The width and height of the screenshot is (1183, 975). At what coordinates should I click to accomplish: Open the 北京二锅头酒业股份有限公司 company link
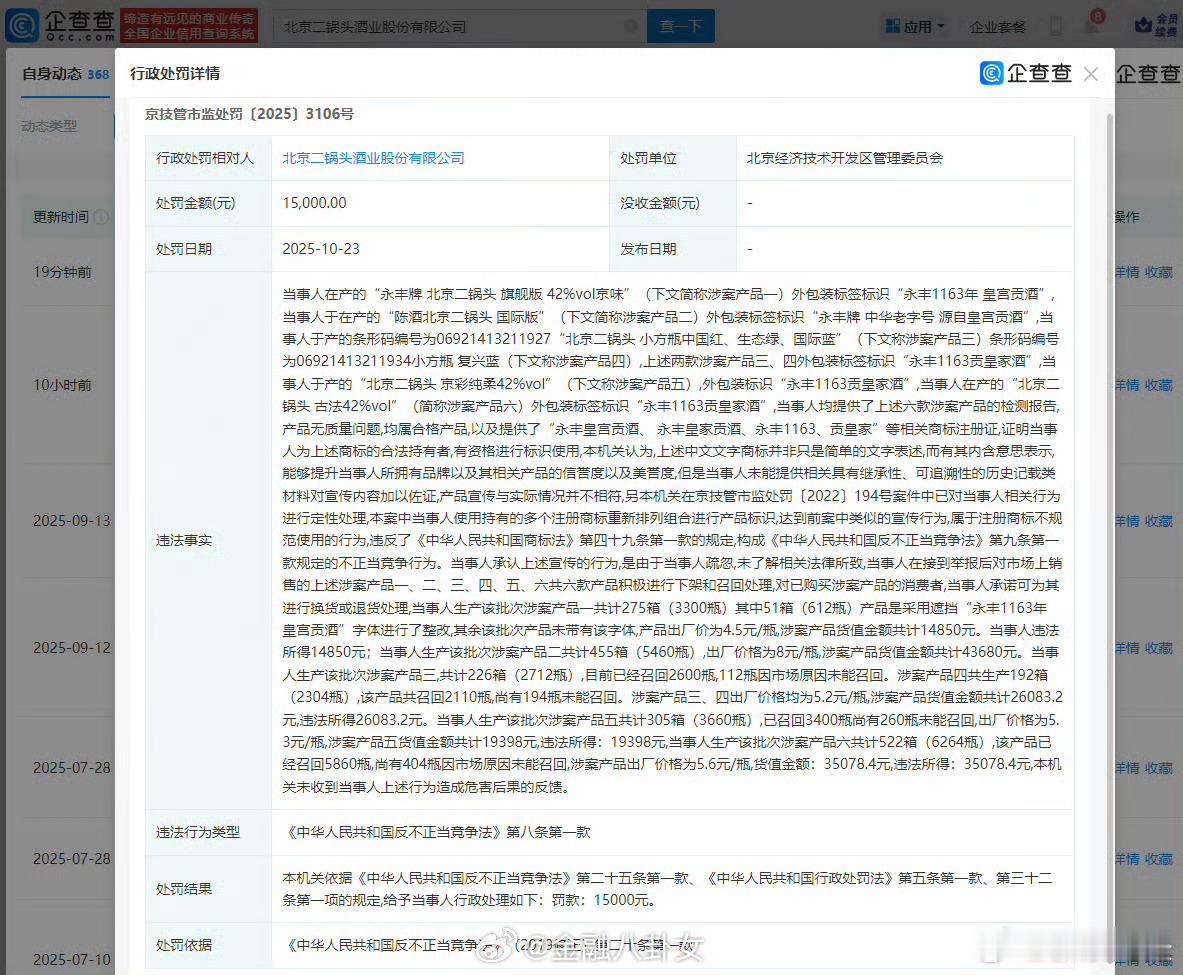pyautogui.click(x=373, y=158)
